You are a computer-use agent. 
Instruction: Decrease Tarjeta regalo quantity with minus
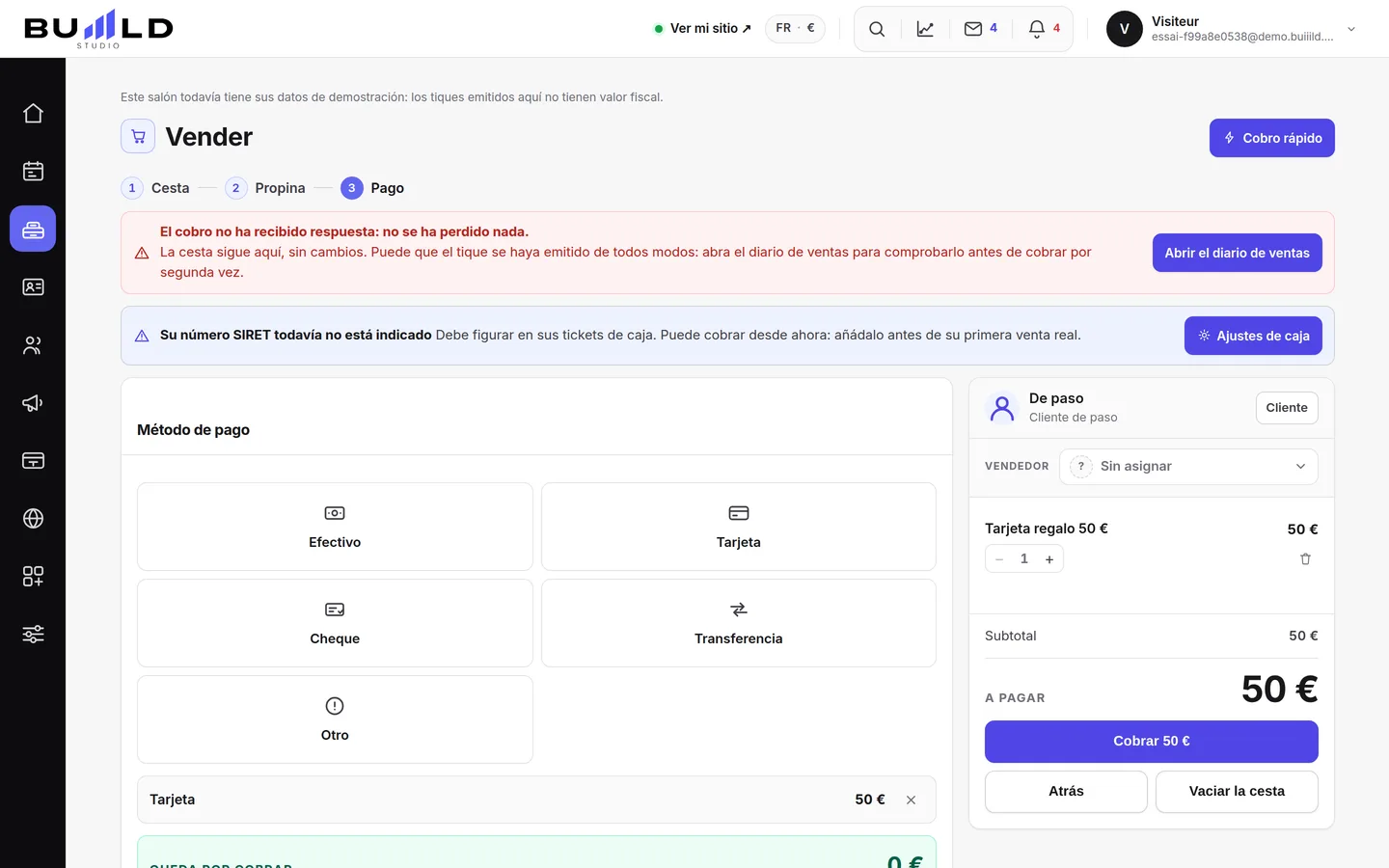(x=999, y=559)
